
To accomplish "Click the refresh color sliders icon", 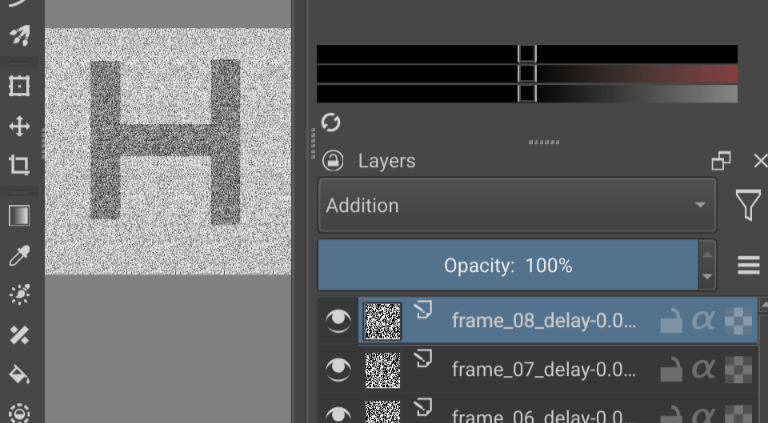I will click(x=331, y=122).
